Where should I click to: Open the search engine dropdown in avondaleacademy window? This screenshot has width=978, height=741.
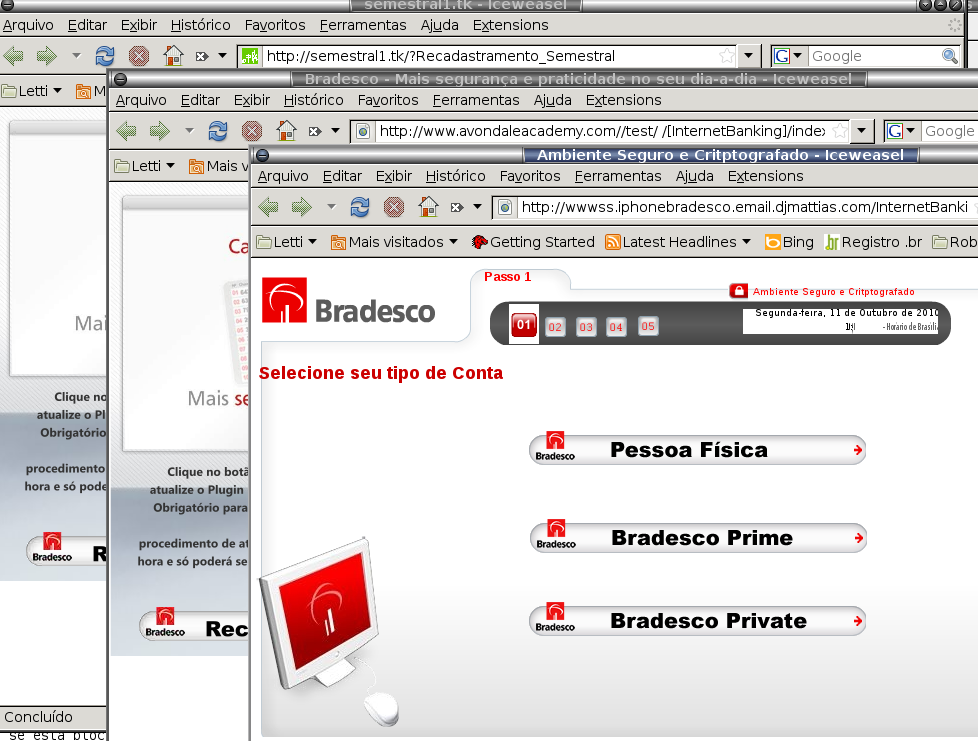[x=901, y=131]
